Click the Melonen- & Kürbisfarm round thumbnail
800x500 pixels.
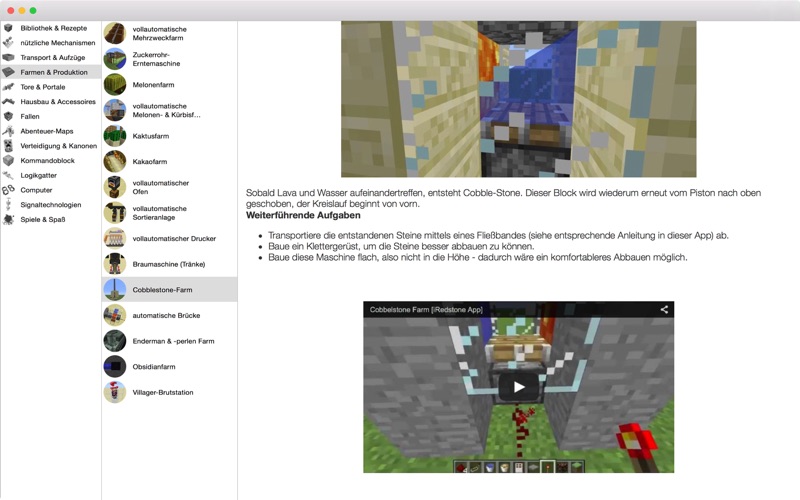(115, 110)
